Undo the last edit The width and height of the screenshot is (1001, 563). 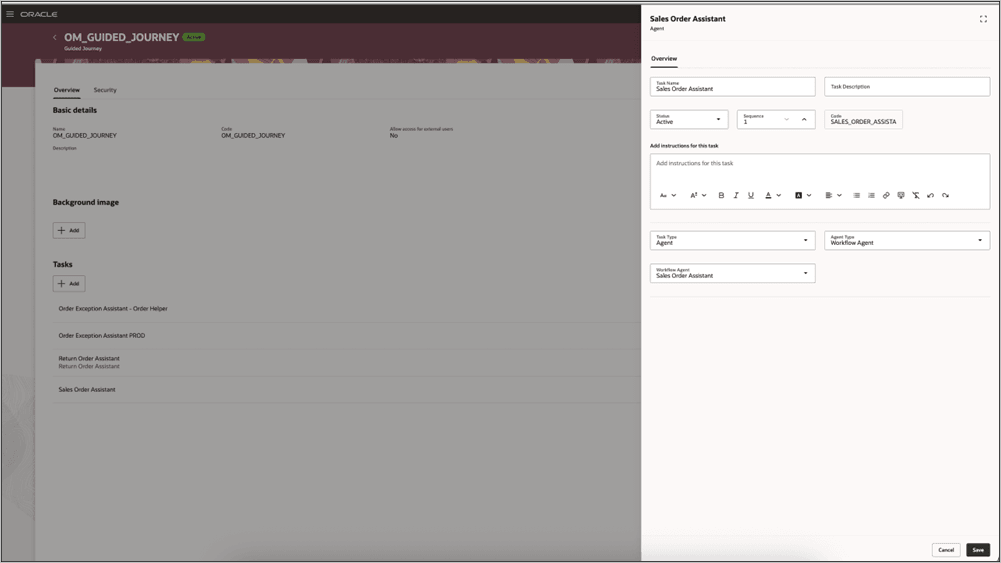point(930,195)
